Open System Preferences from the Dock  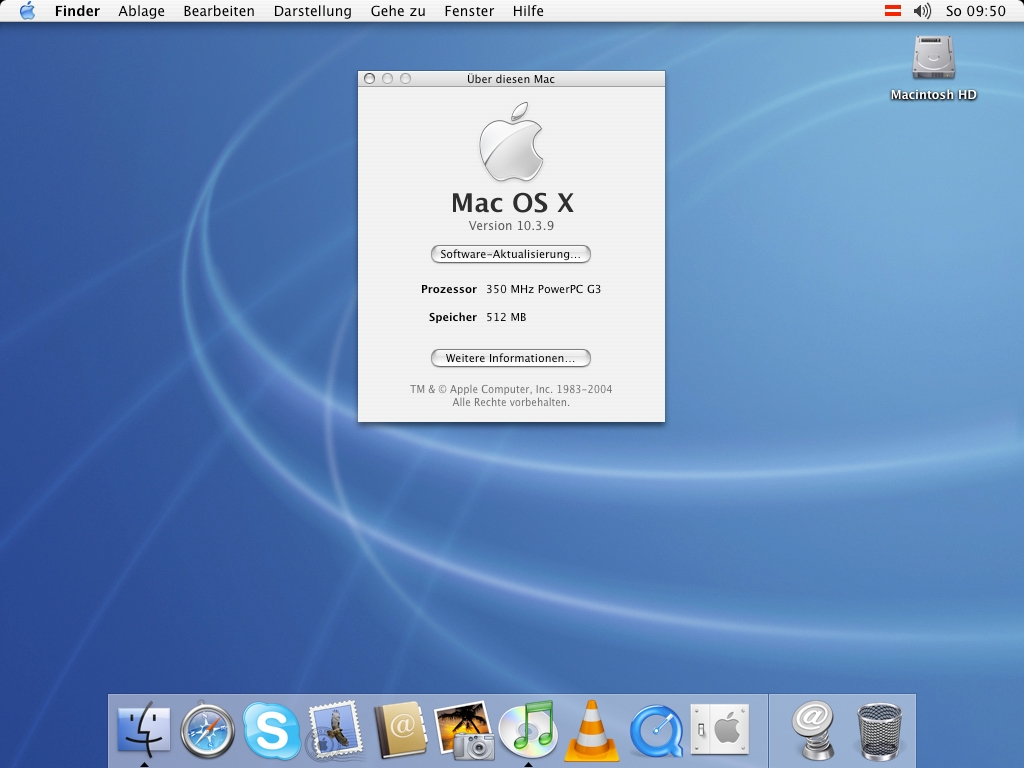tap(720, 729)
